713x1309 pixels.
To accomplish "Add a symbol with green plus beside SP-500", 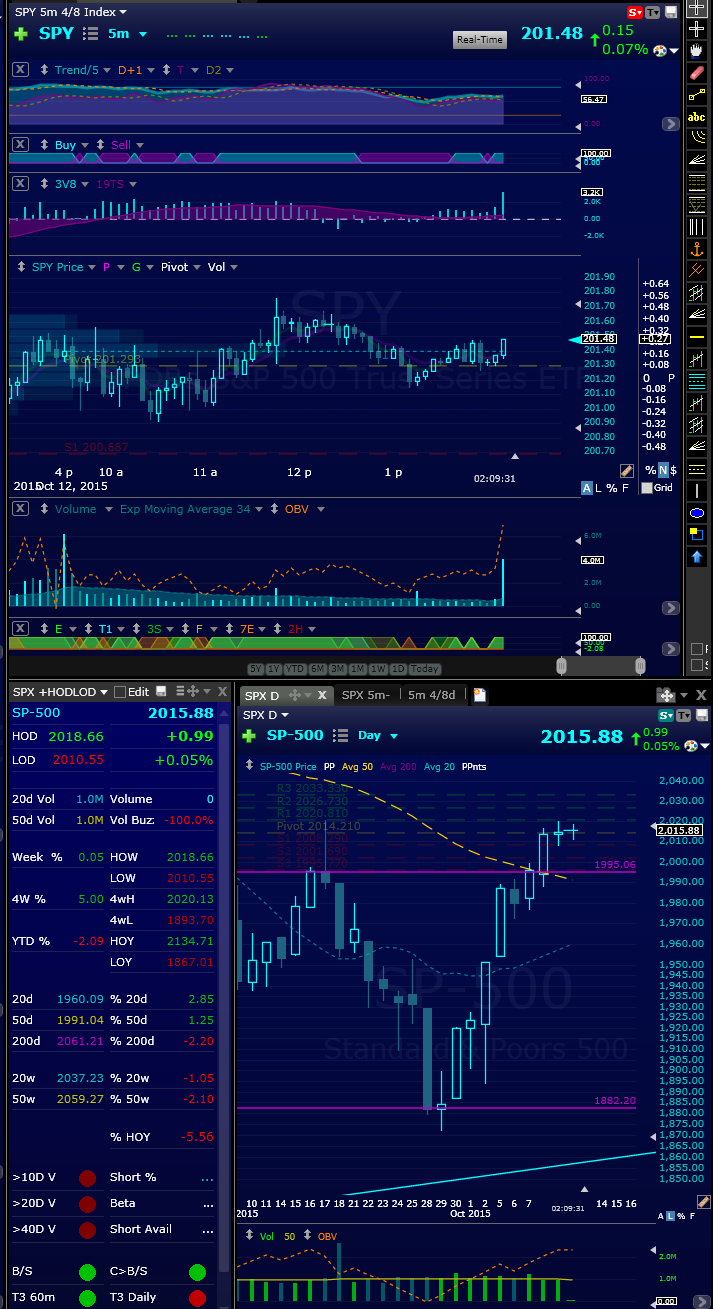I will (250, 735).
